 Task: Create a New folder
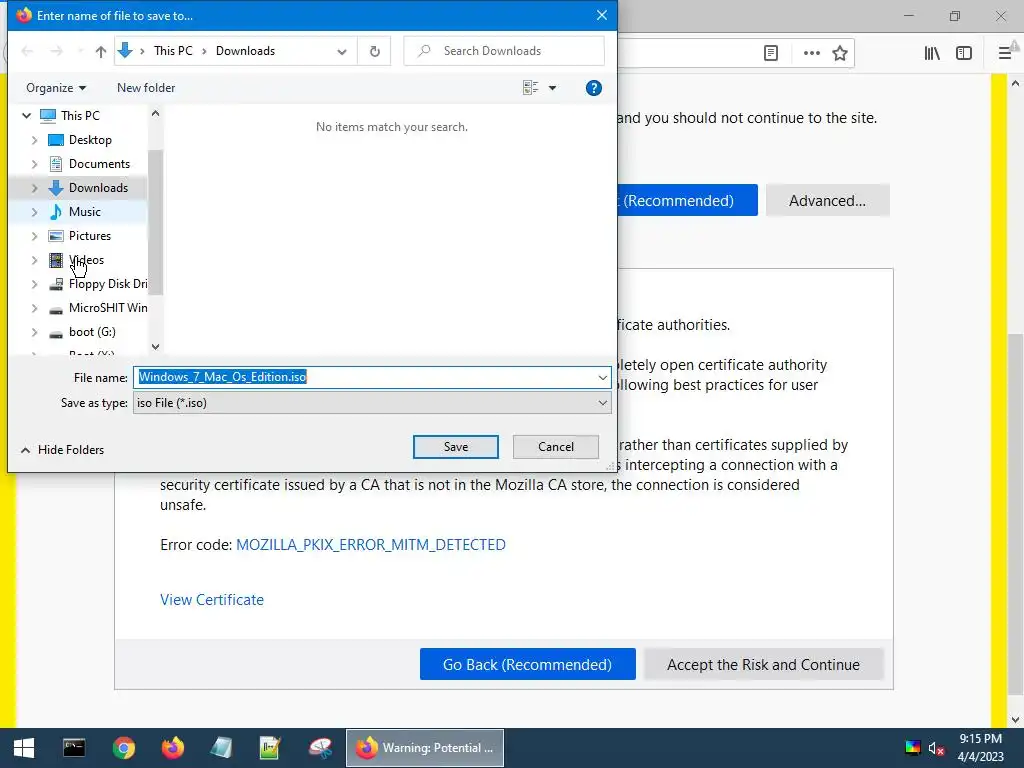pos(146,88)
